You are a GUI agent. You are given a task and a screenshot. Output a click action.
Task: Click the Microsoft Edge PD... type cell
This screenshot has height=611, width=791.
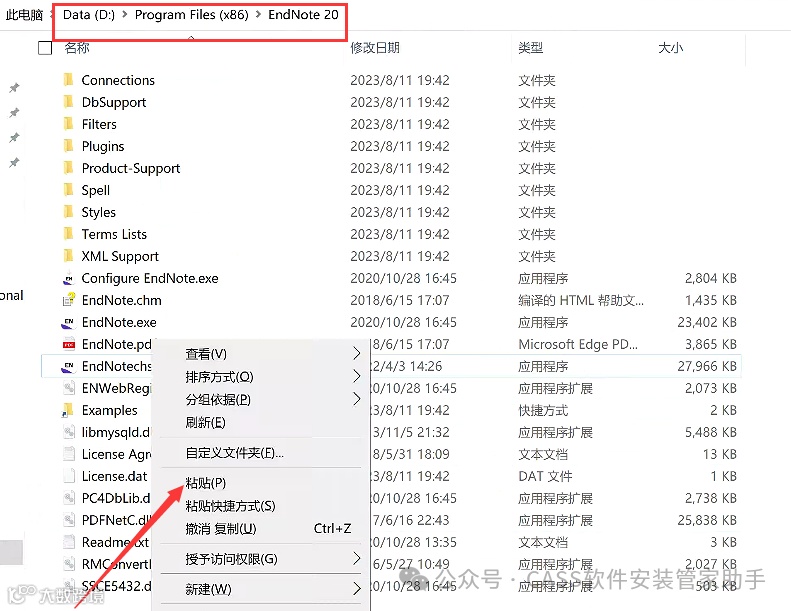tap(578, 344)
